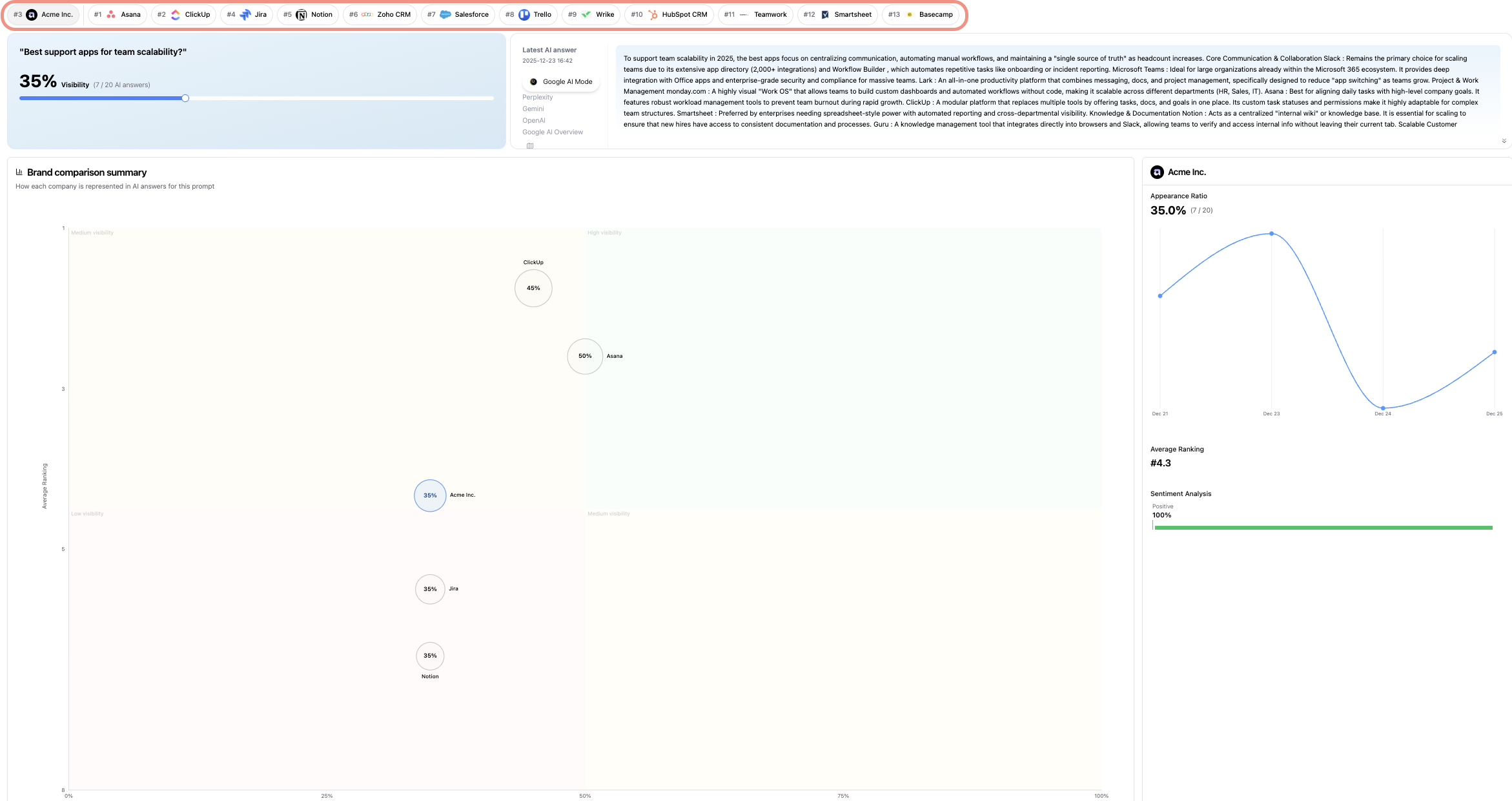Click the Notion logo icon chip
The width and height of the screenshot is (1512, 801).
pos(301,14)
